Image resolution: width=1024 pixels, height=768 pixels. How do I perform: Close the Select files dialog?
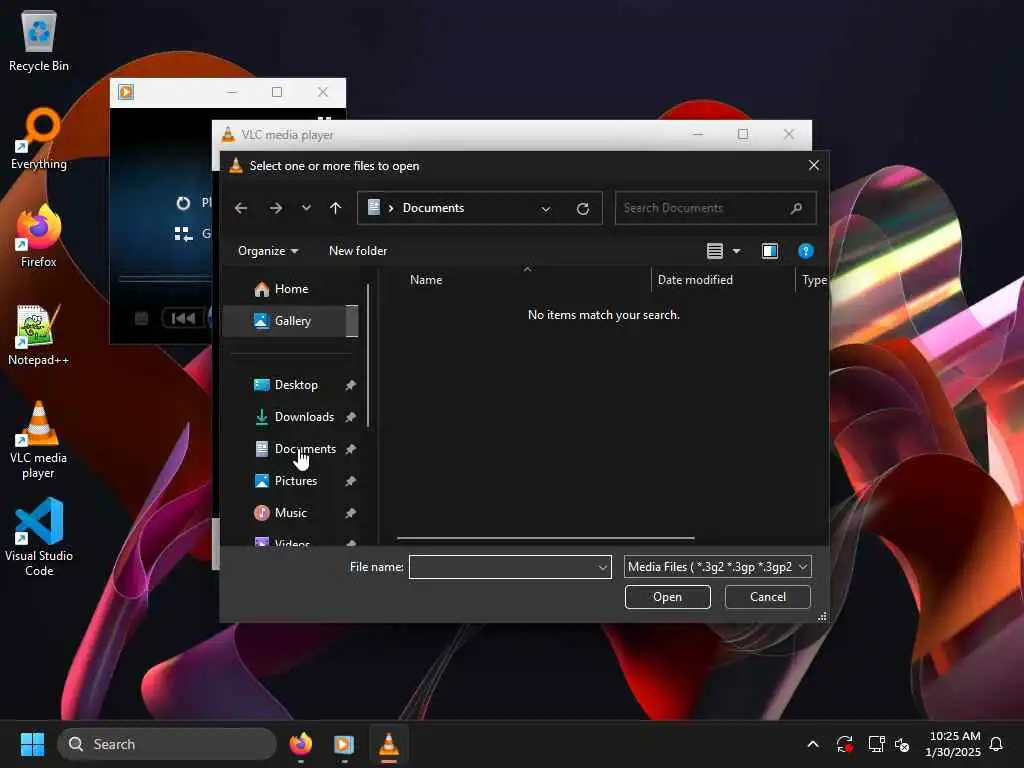tap(814, 165)
